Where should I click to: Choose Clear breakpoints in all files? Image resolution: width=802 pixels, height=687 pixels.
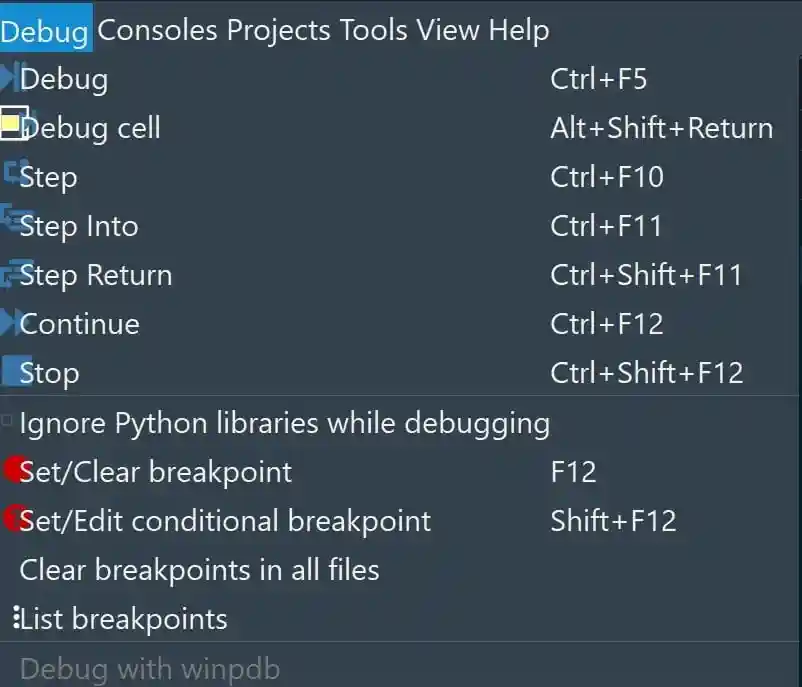(199, 570)
